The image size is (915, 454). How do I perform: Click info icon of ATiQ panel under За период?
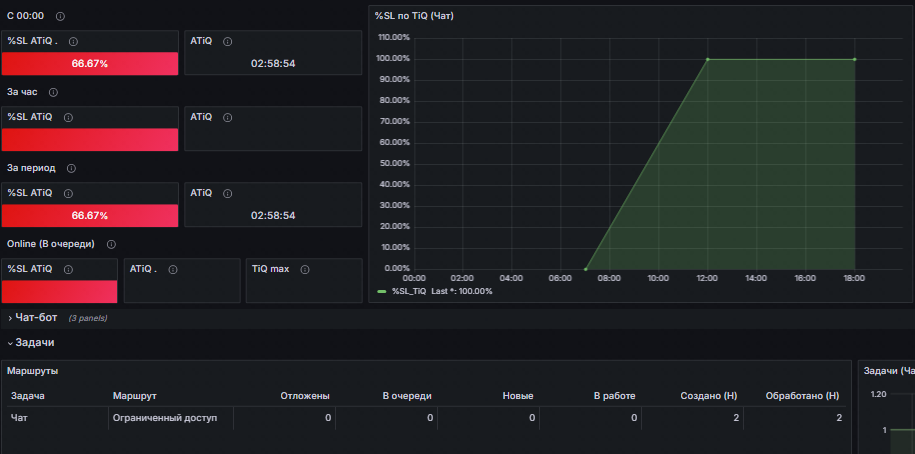(x=228, y=193)
